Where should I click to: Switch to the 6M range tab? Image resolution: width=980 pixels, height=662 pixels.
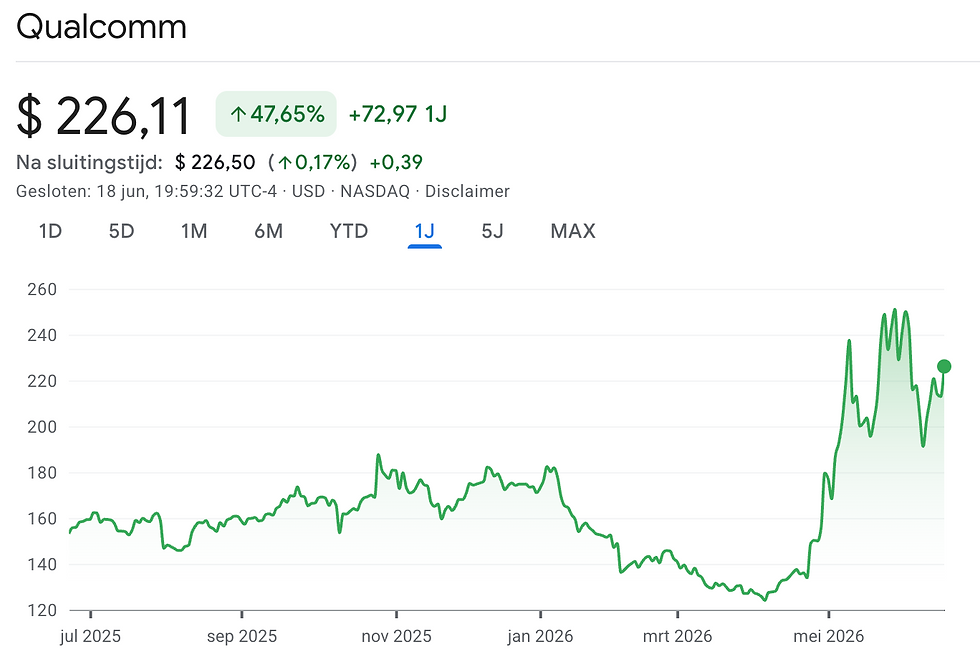coord(268,231)
